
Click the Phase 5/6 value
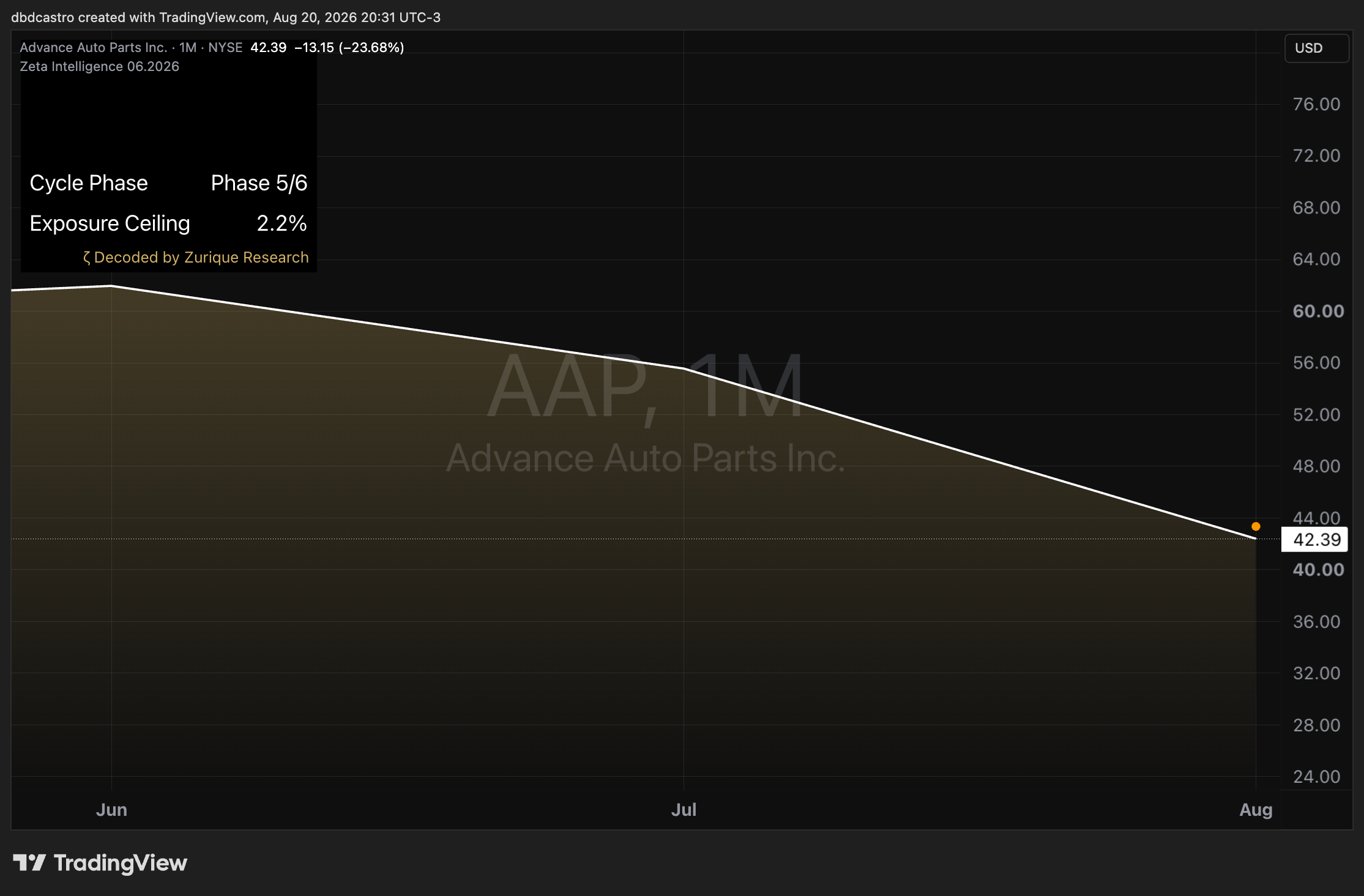click(x=259, y=183)
